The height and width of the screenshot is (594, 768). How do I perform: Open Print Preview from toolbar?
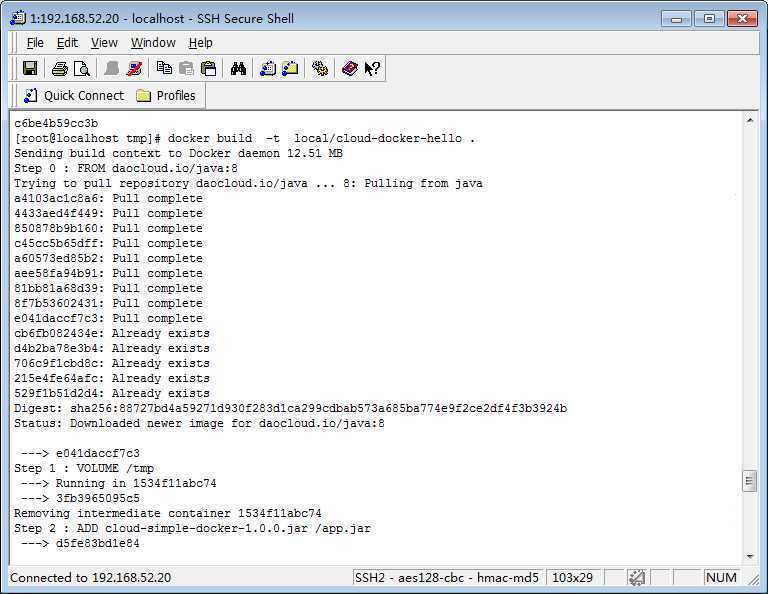pyautogui.click(x=82, y=69)
